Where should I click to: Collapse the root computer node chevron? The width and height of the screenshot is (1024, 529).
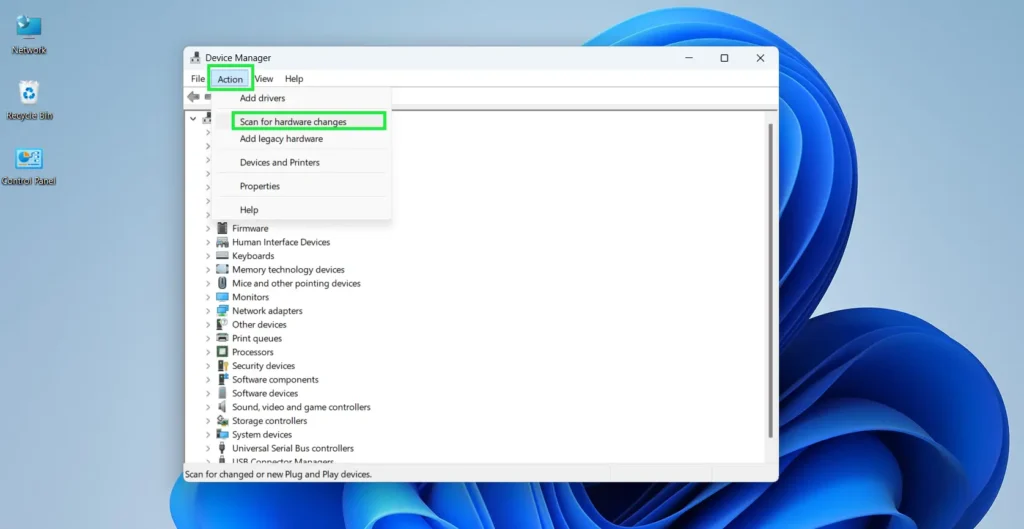click(x=193, y=119)
